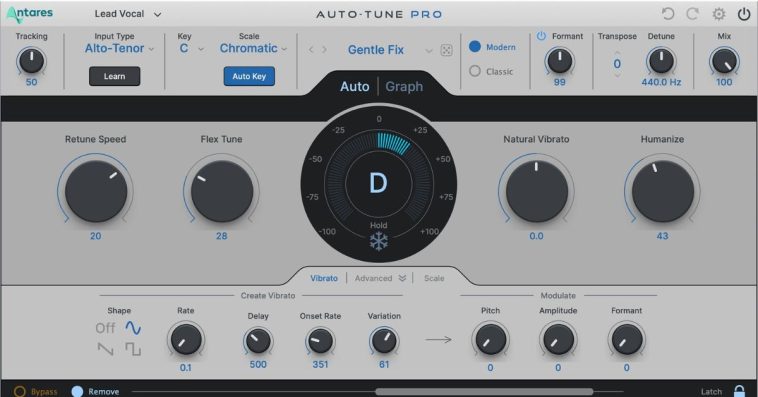
Task: Click the Delay value 500
Action: pos(258,364)
